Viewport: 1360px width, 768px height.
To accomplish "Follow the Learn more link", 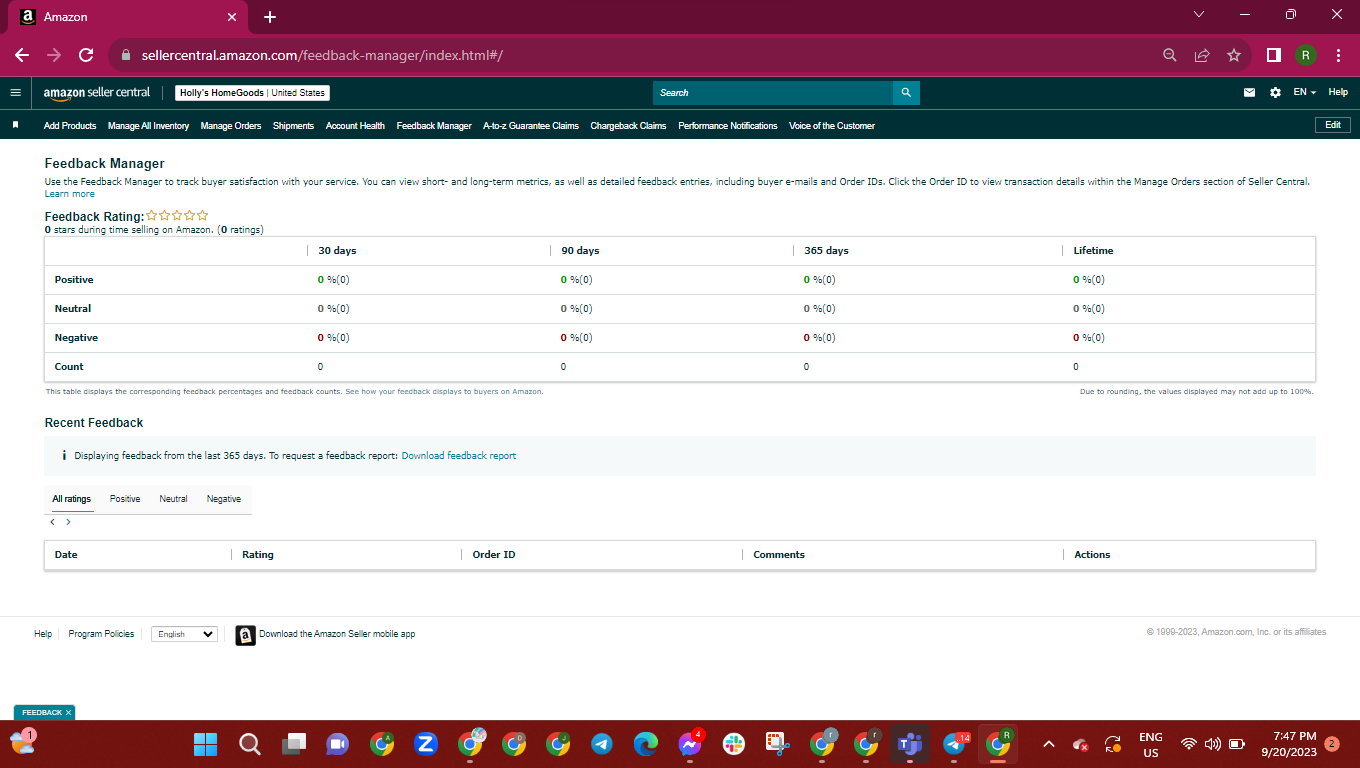I will click(x=70, y=194).
